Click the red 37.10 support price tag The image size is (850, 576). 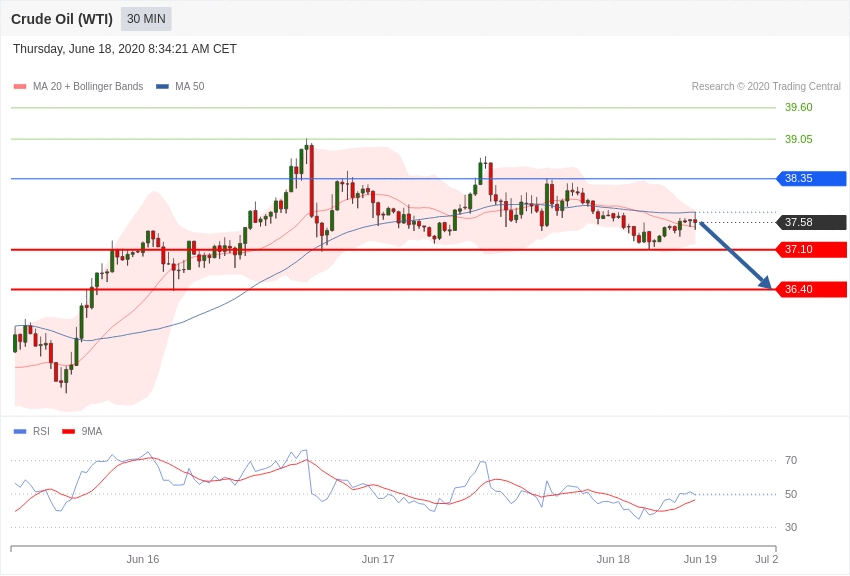[812, 249]
